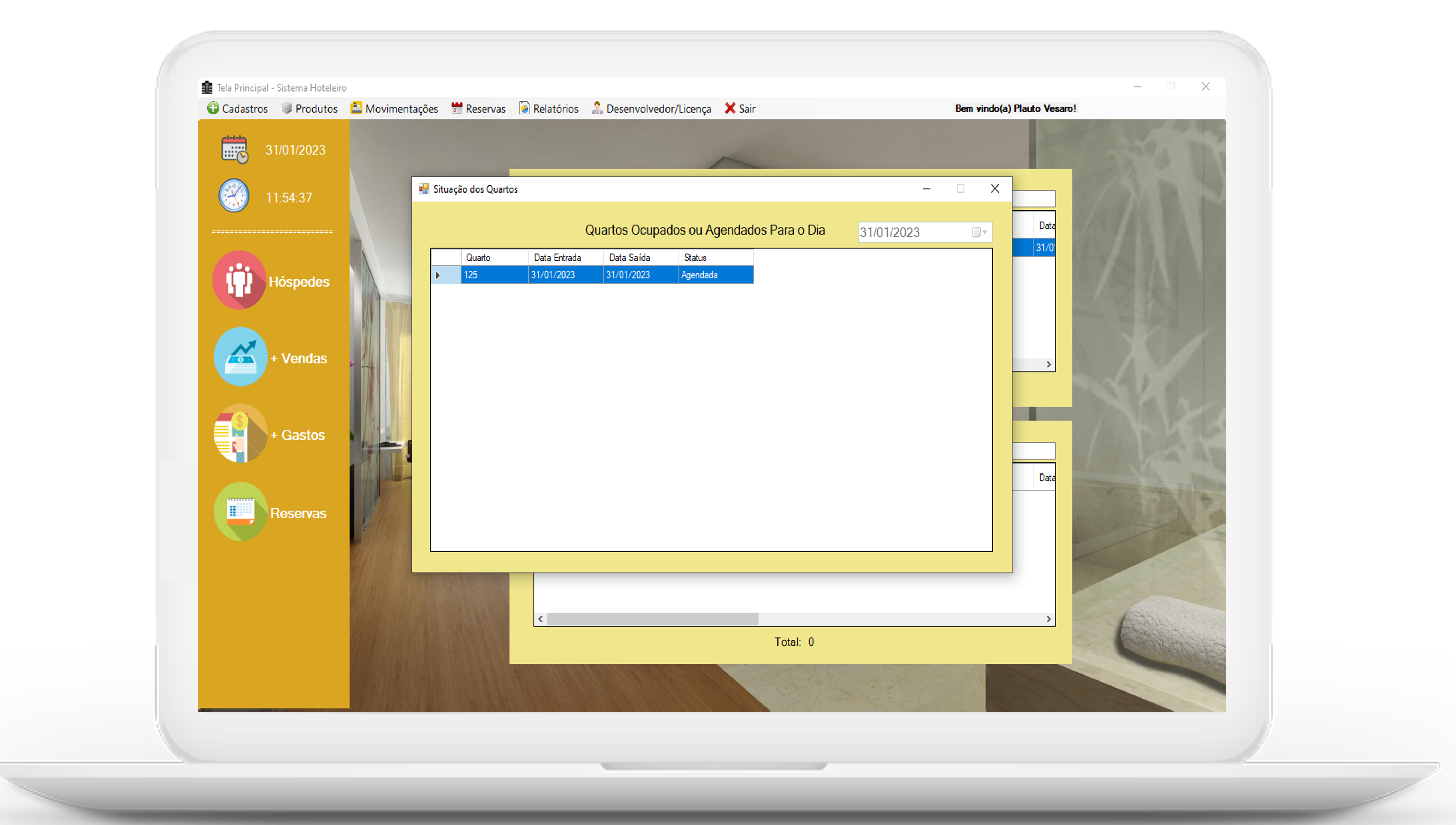Click the Quarto column header
This screenshot has height=825, width=1456.
(x=495, y=257)
